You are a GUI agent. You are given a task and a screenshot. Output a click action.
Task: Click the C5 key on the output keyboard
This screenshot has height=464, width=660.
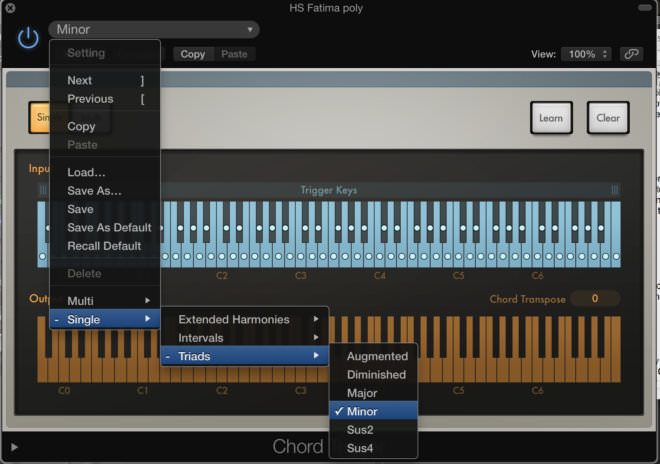(459, 371)
